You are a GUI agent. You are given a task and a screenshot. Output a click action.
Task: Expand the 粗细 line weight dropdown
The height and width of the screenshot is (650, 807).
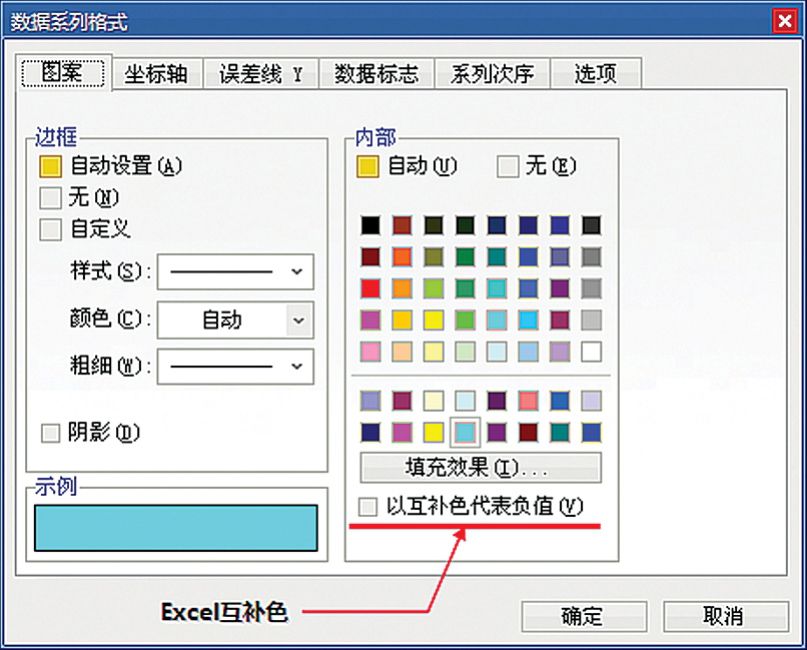(x=235, y=367)
